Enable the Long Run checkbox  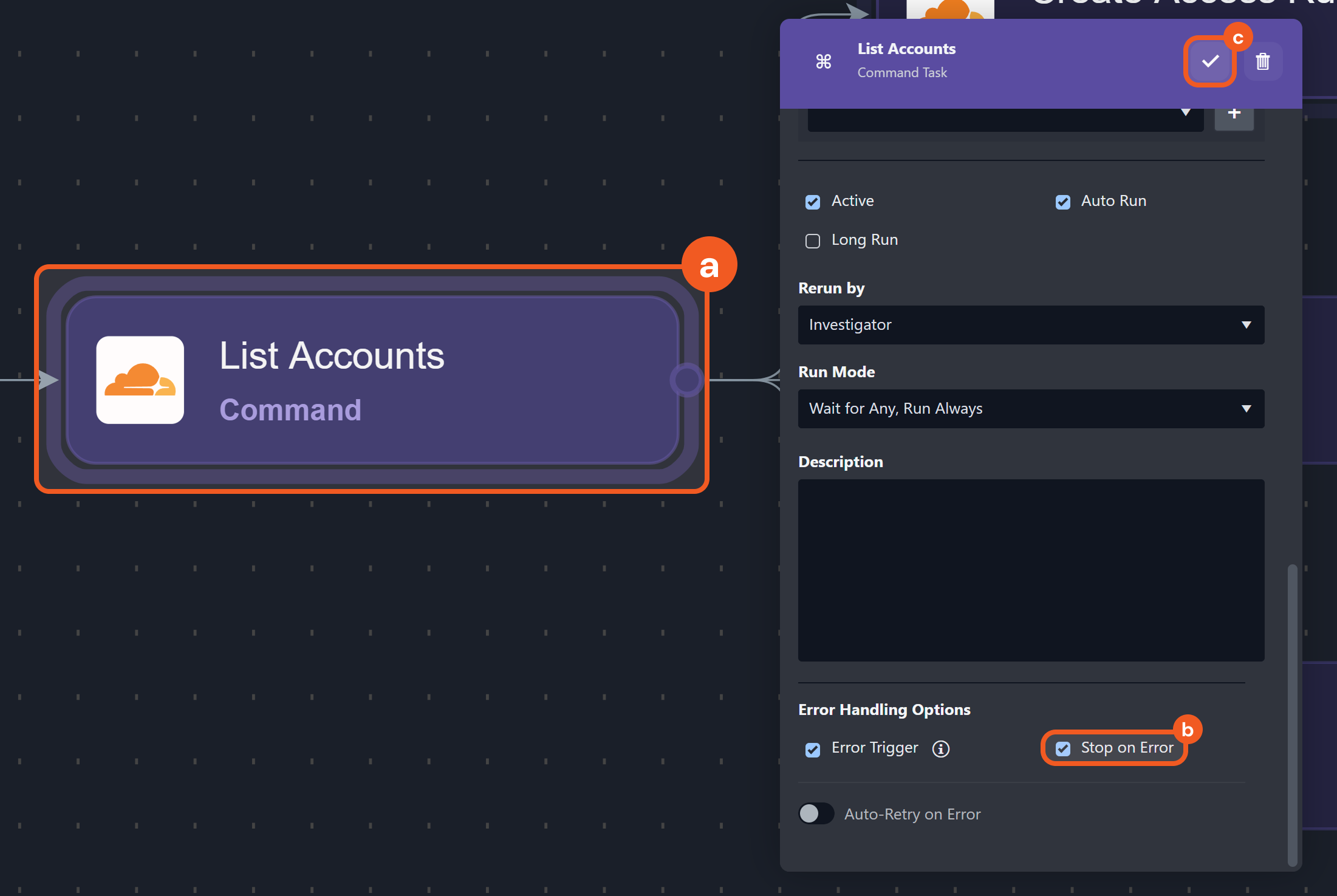pyautogui.click(x=813, y=241)
